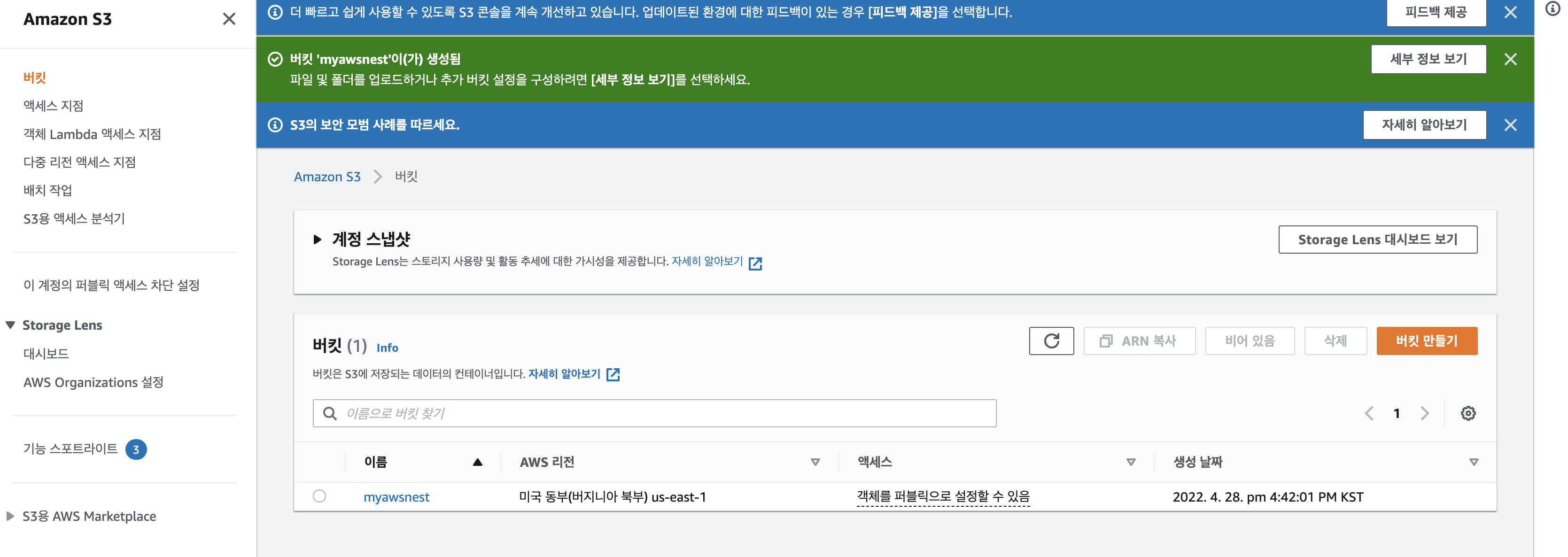
Task: Select the myawsnest bucket radio button
Action: pyautogui.click(x=319, y=496)
